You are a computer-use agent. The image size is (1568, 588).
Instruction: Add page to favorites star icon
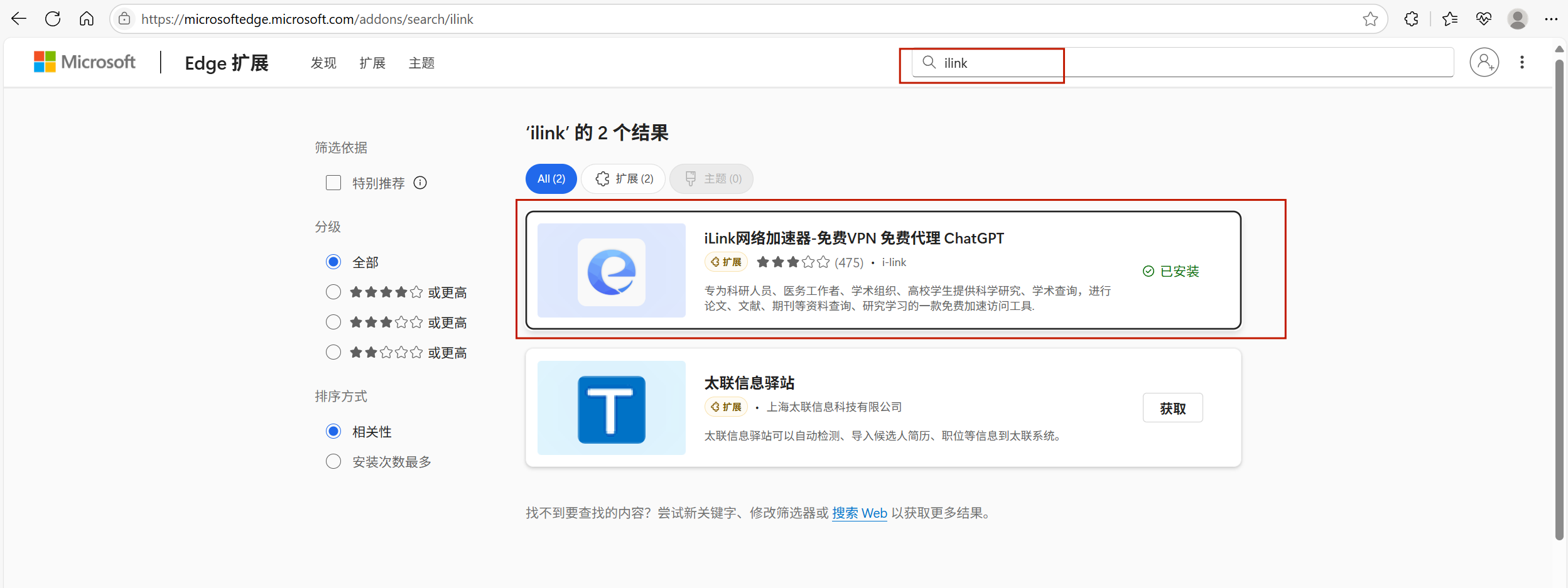[1370, 19]
